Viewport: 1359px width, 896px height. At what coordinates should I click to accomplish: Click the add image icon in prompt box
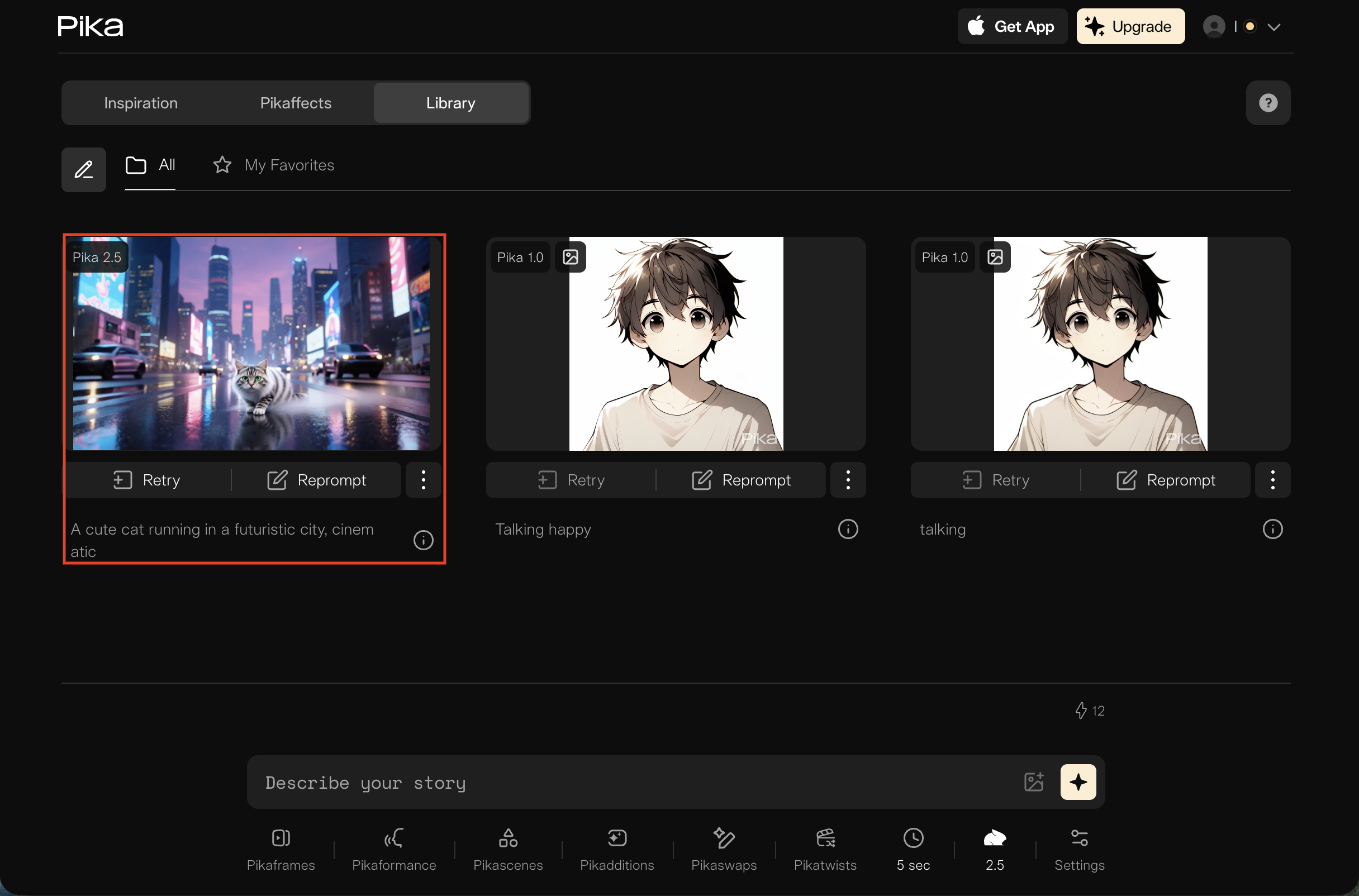click(x=1033, y=781)
